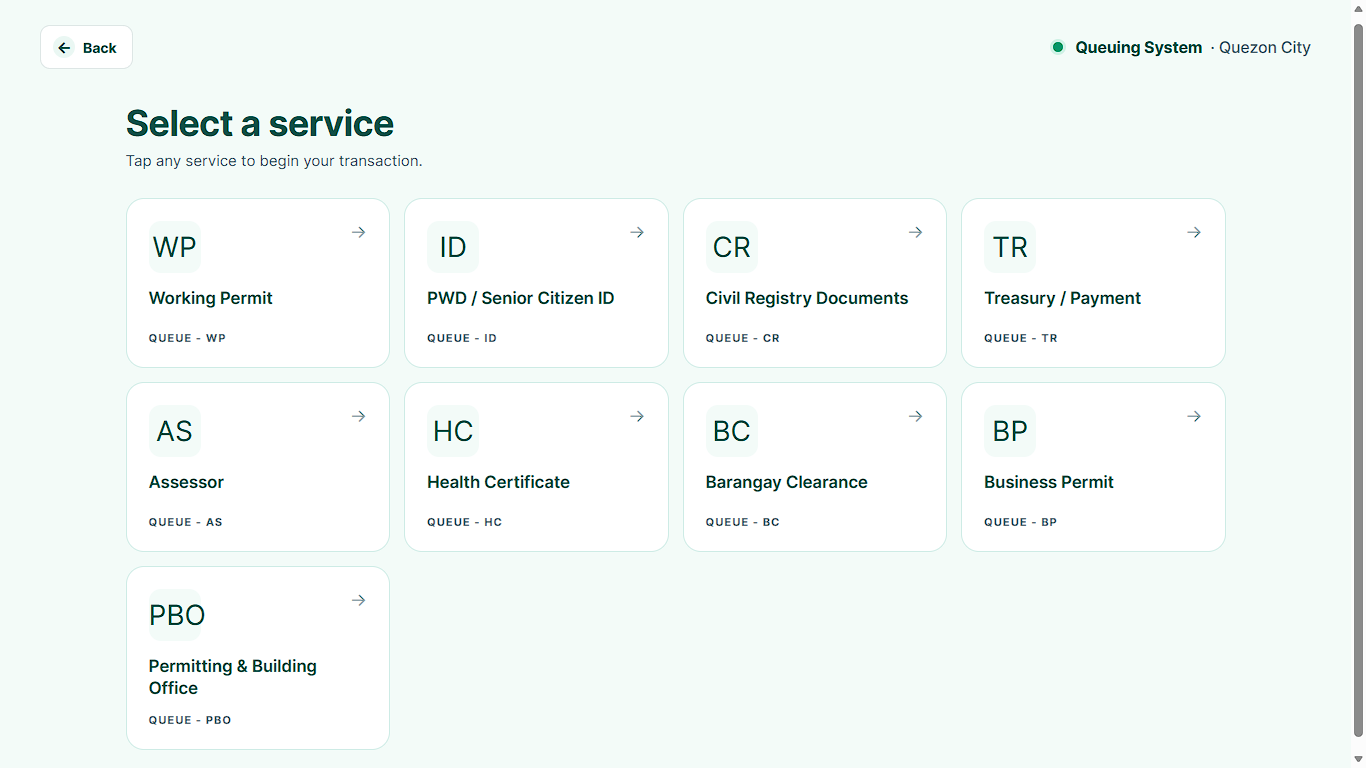Screen dimensions: 1366x768
Task: Click the CR badge icon
Action: 732,247
